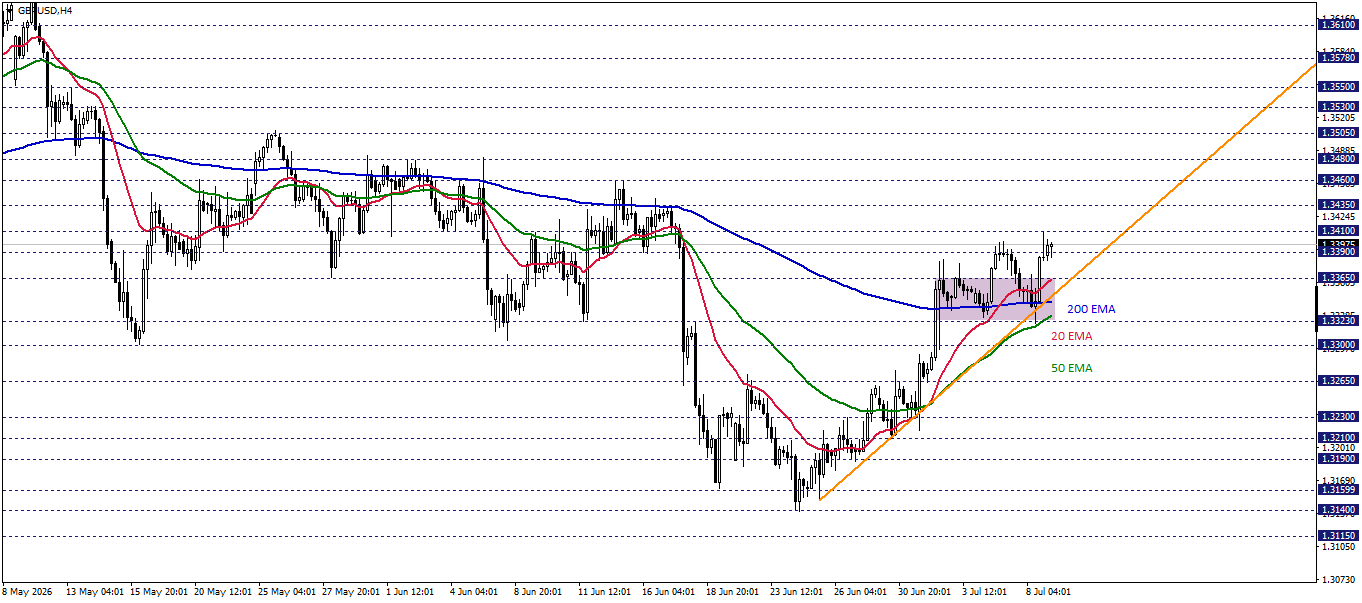The height and width of the screenshot is (603, 1362).
Task: Select the 1.31900 price level label
Action: [x=1338, y=459]
